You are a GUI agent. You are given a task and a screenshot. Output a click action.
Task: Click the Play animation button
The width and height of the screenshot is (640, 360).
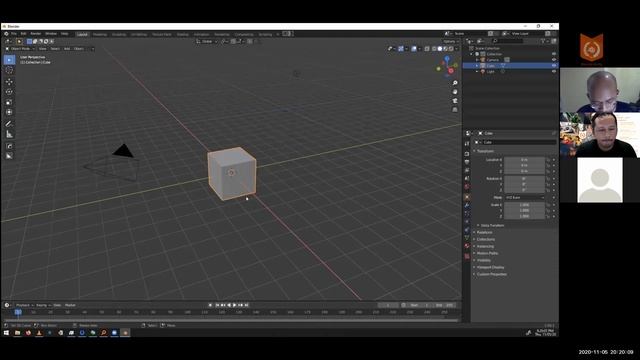point(235,305)
